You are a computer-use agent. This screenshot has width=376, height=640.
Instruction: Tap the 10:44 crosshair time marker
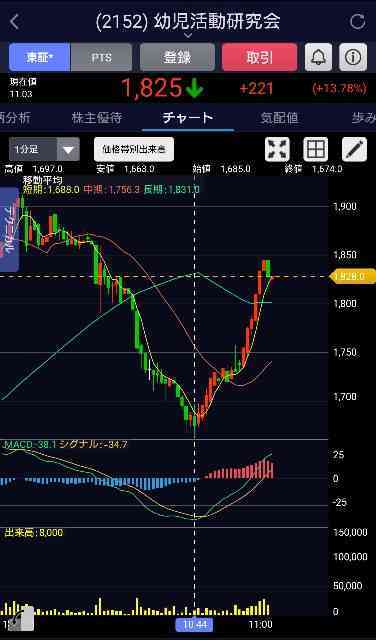pyautogui.click(x=194, y=624)
